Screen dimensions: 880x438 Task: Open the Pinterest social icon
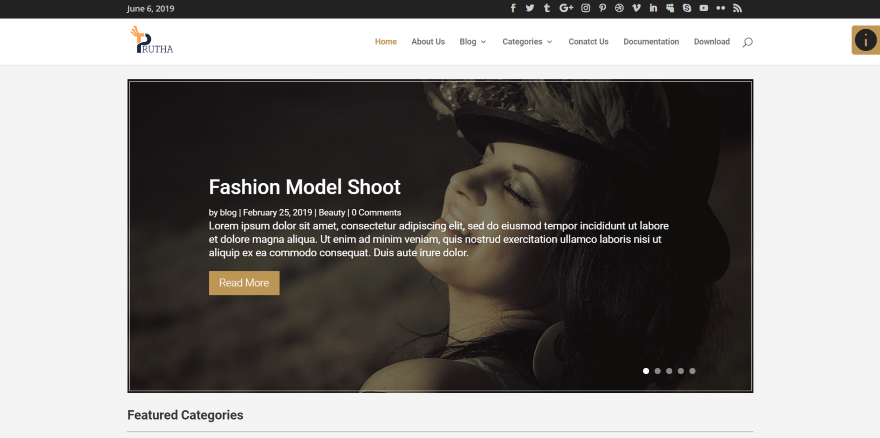(602, 8)
